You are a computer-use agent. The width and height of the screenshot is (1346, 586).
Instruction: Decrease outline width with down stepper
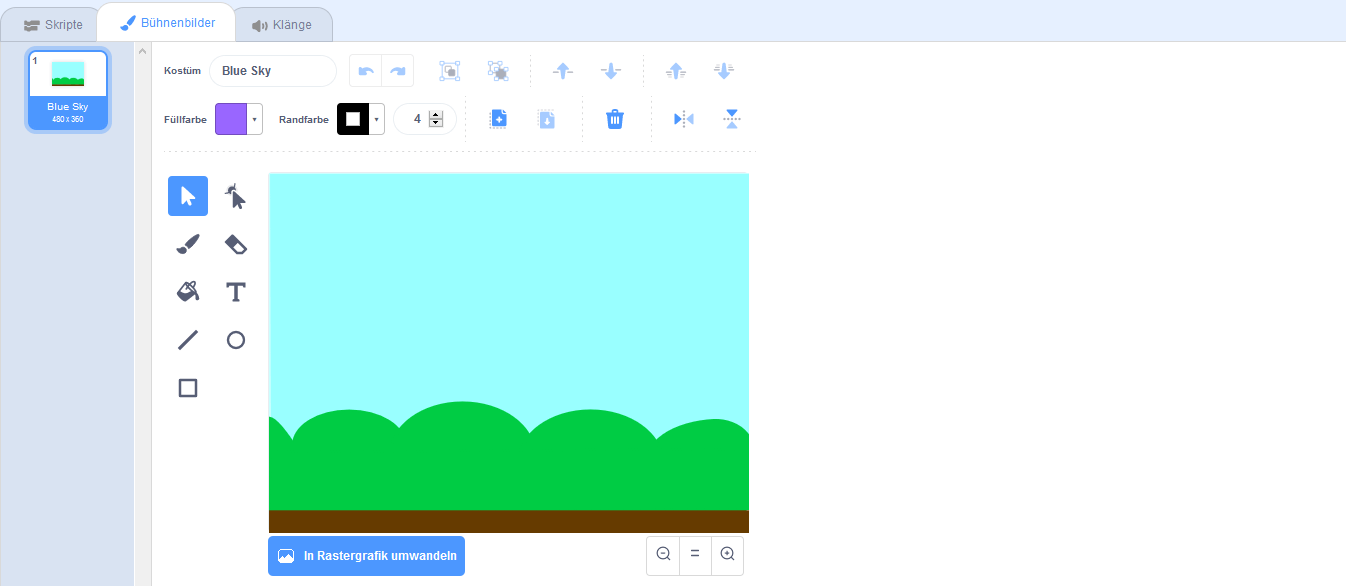pos(435,123)
